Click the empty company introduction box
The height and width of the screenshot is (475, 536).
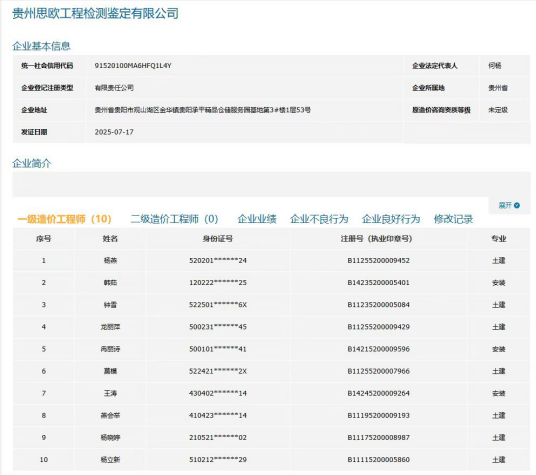pyautogui.click(x=271, y=184)
